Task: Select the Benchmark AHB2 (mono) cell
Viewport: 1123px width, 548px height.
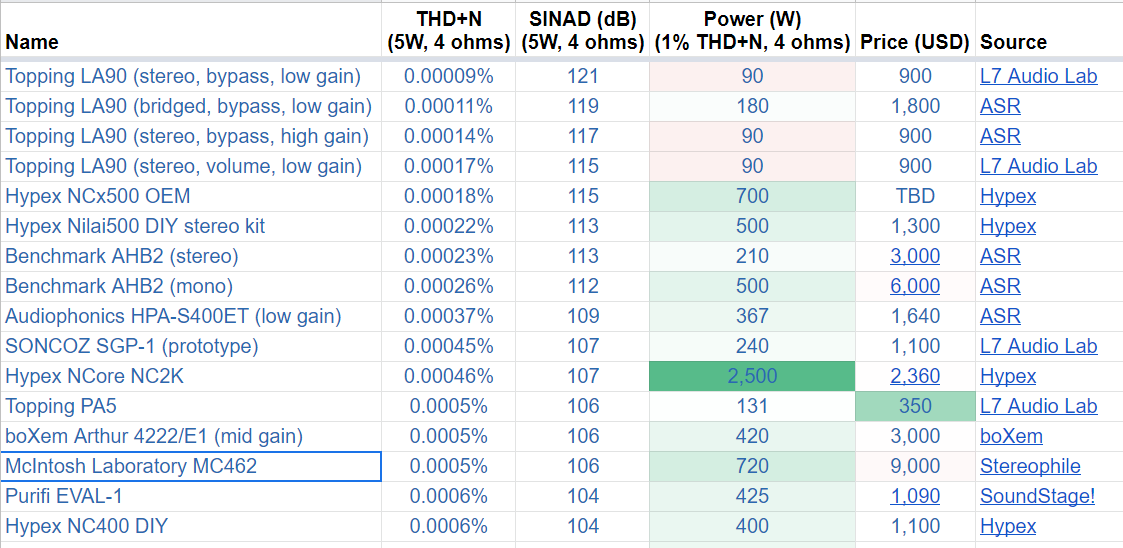Action: (191, 287)
